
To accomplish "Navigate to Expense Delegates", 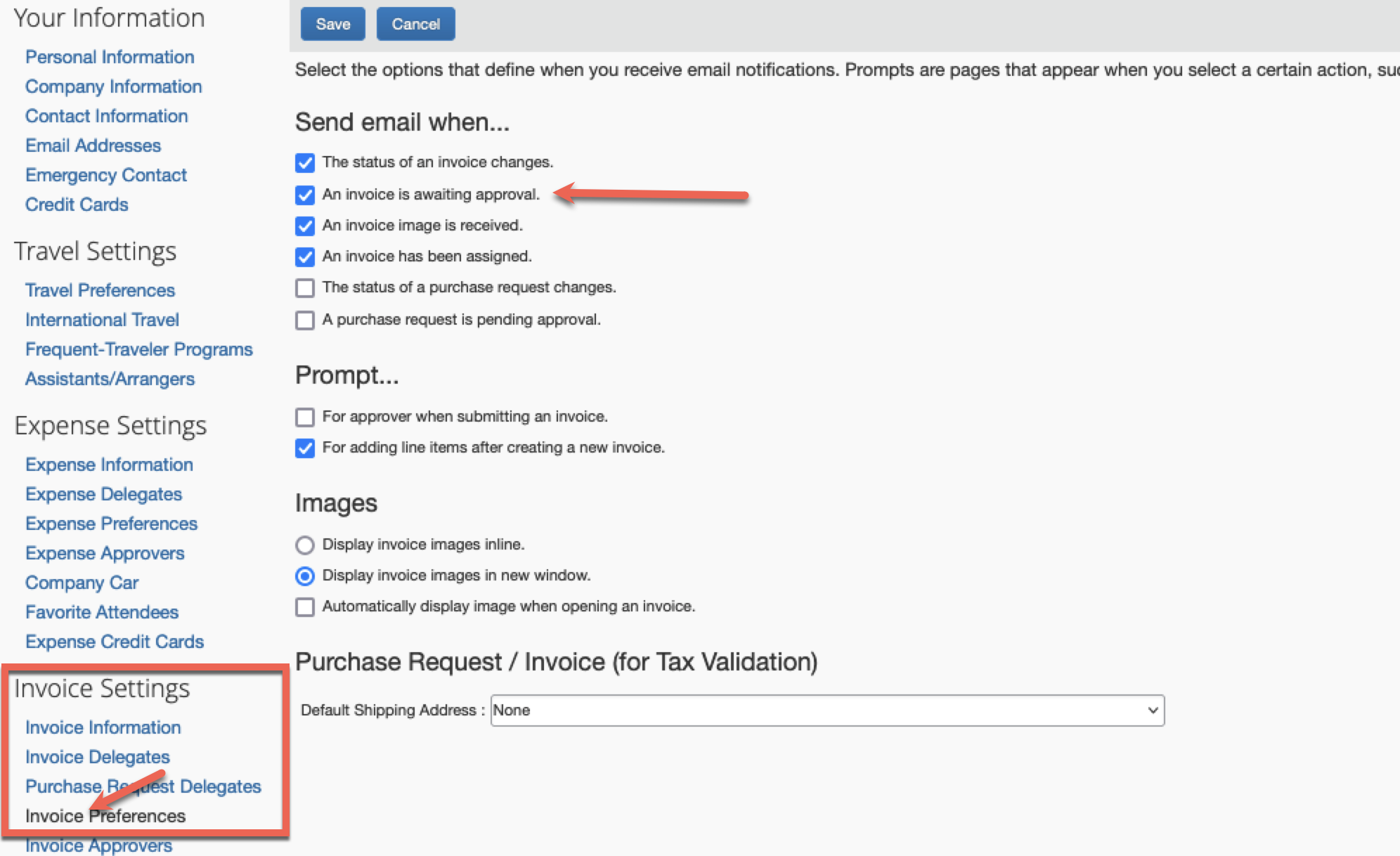I will tap(103, 494).
